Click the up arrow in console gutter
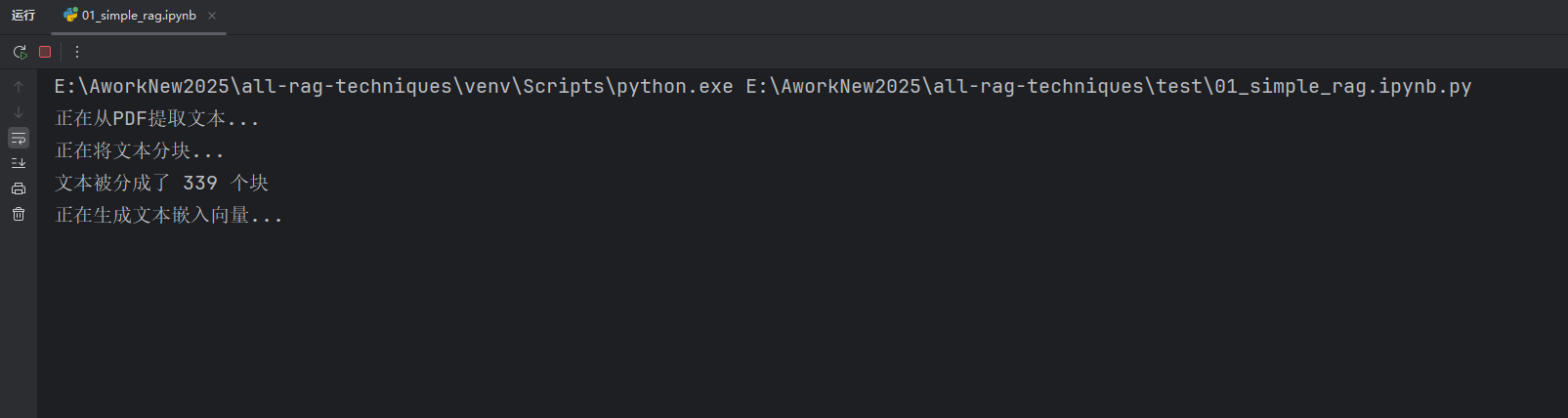This screenshot has width=1568, height=418. click(x=19, y=87)
